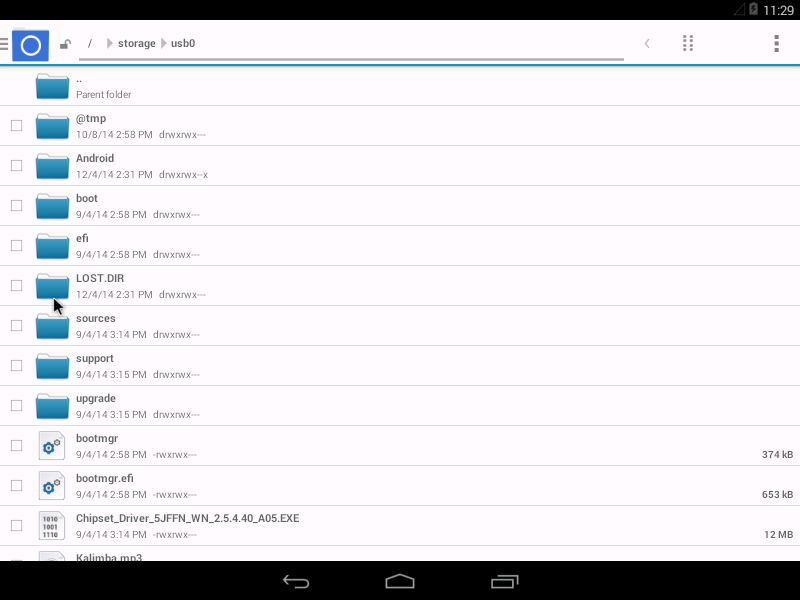
Task: Expand the breadcrumb arrow before storage
Action: 109,43
